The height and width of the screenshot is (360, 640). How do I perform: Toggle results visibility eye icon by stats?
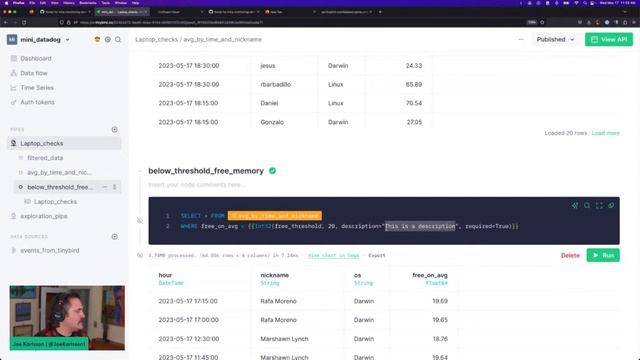[x=140, y=256]
